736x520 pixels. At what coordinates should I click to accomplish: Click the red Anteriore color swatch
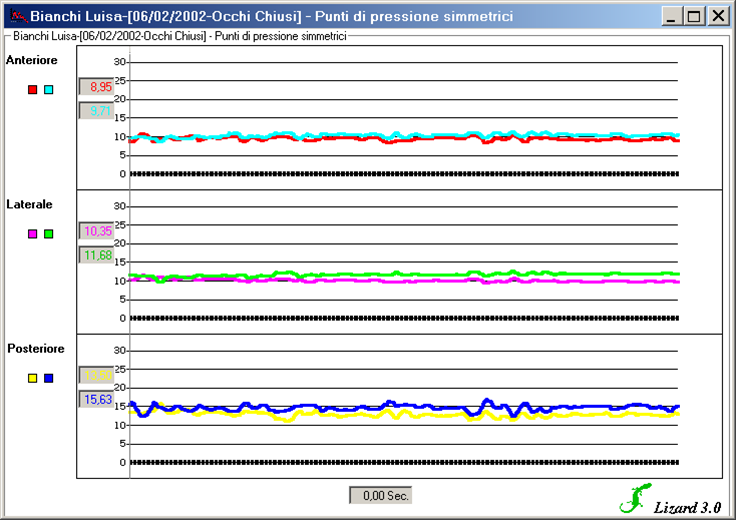point(33,90)
